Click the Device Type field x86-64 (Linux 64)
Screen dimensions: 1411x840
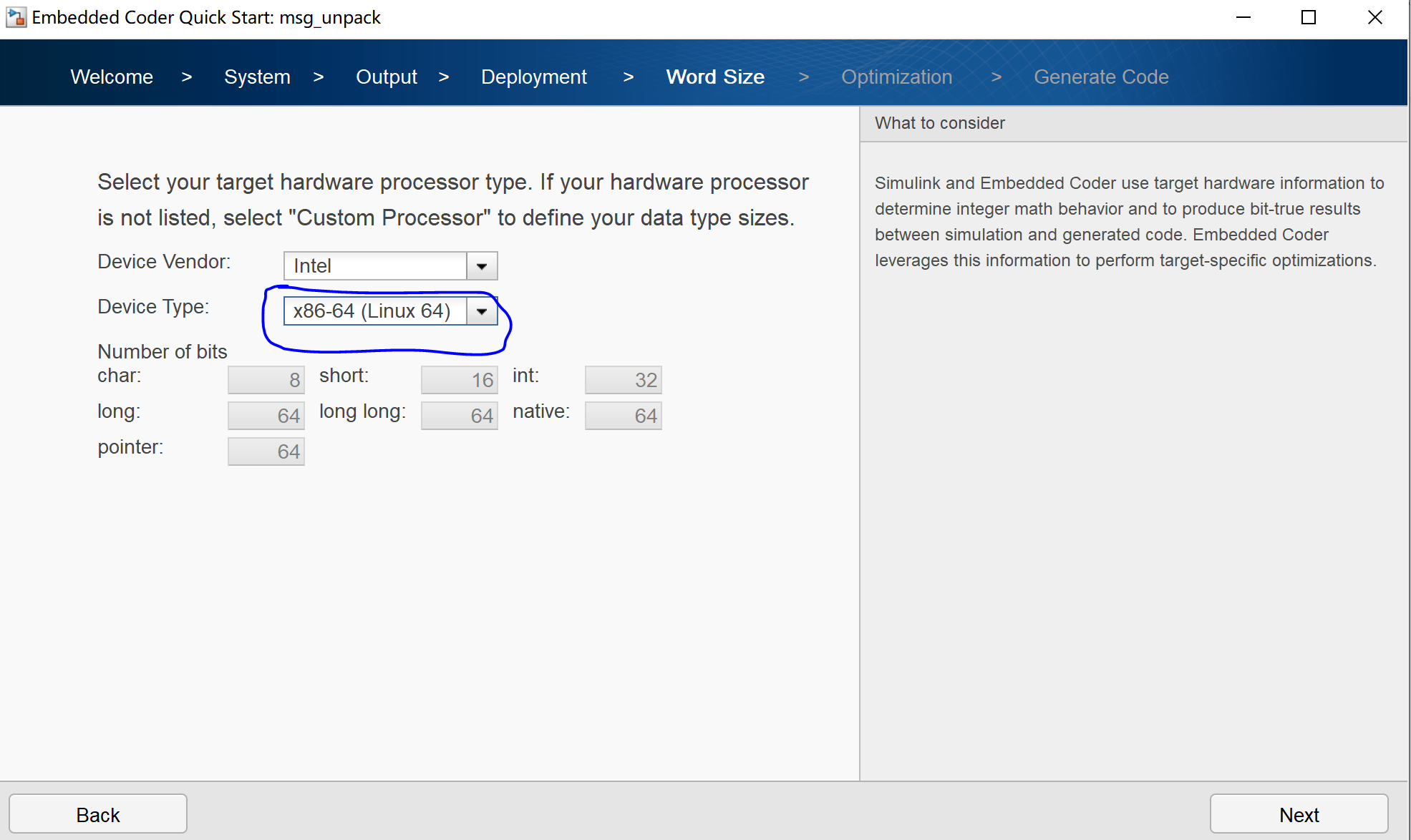[390, 311]
